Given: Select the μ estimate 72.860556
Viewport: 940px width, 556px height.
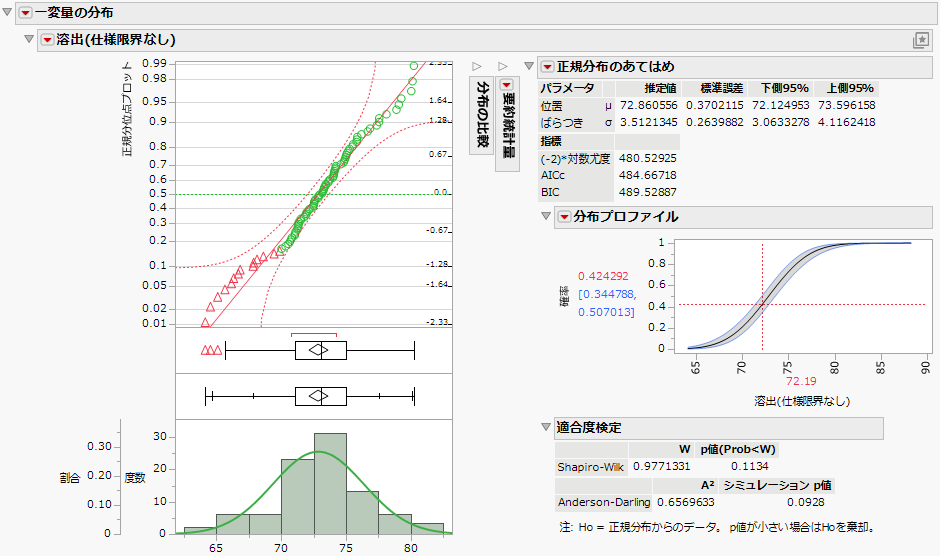Looking at the screenshot, I should [x=649, y=105].
